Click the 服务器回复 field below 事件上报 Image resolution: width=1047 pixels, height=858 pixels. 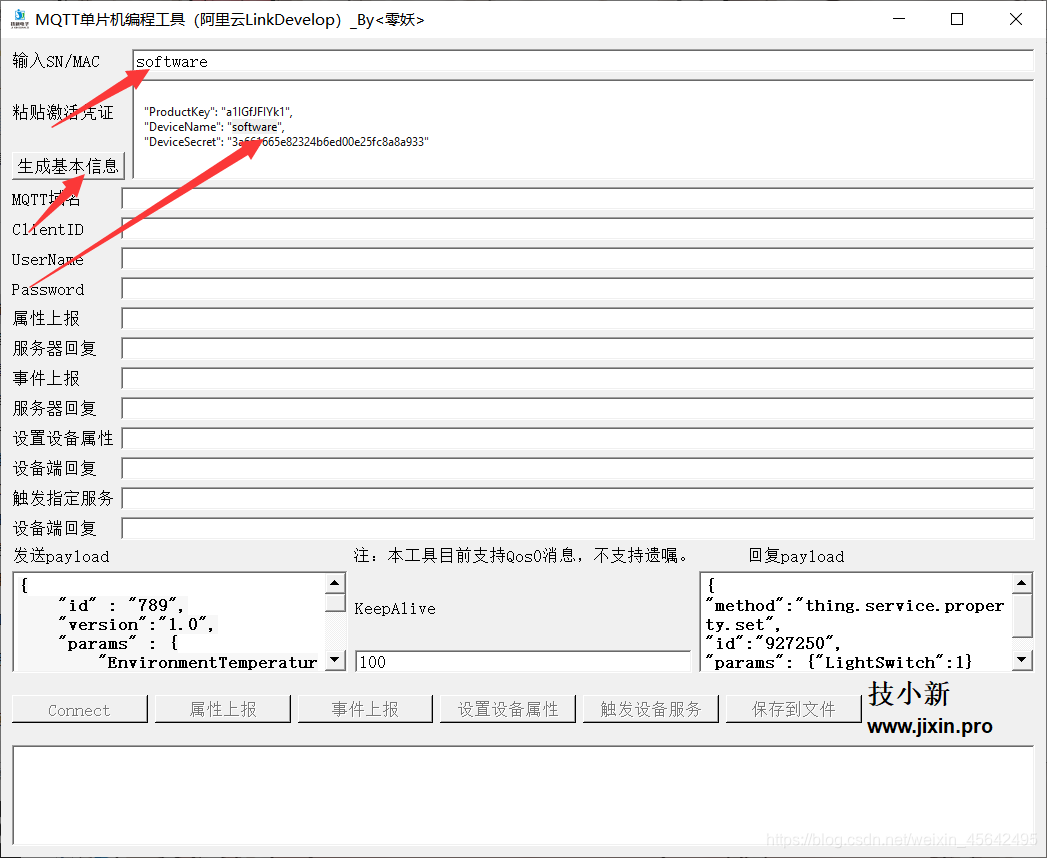click(578, 409)
